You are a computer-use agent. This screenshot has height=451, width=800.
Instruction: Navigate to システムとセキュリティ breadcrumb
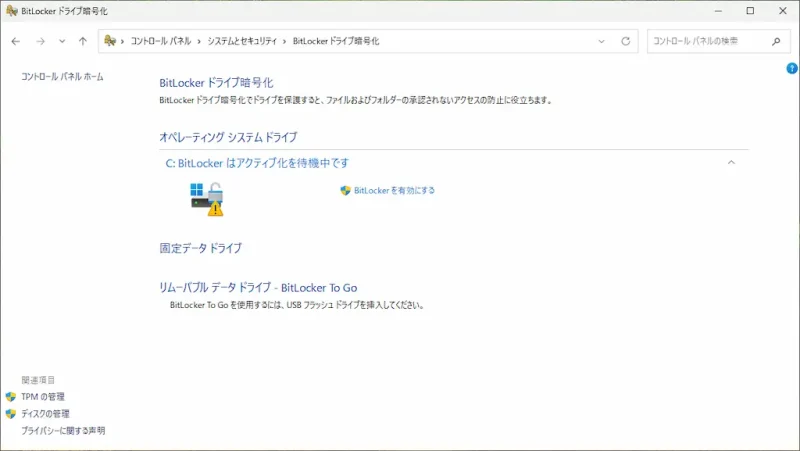(244, 41)
